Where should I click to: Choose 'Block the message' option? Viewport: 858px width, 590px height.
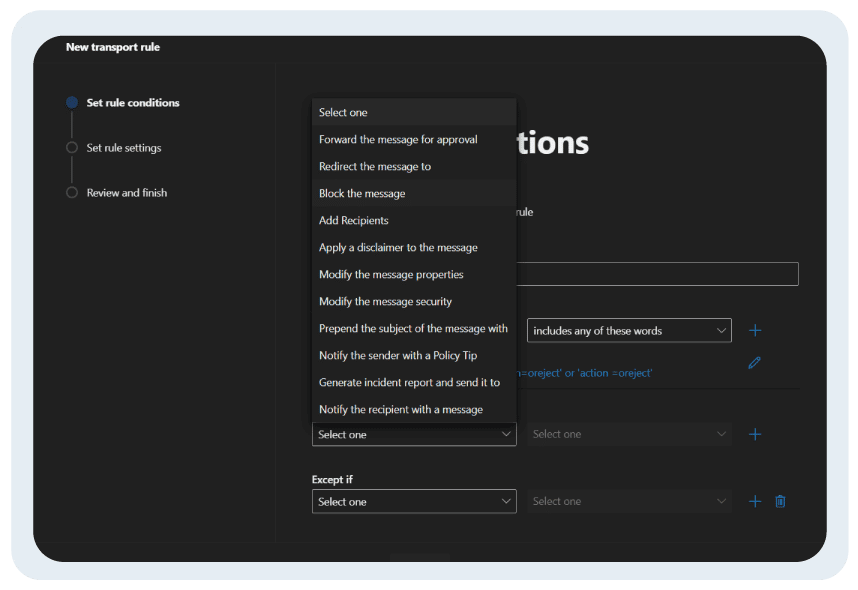pos(362,193)
